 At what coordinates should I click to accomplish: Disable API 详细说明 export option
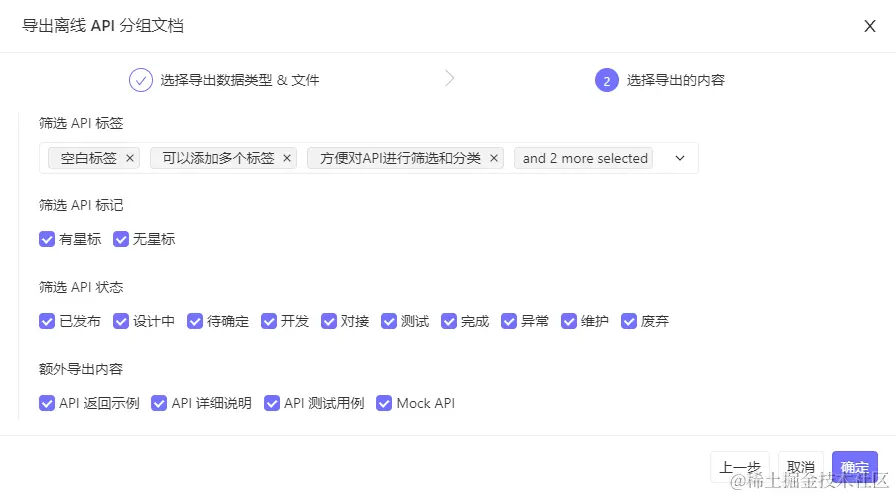pyautogui.click(x=159, y=403)
